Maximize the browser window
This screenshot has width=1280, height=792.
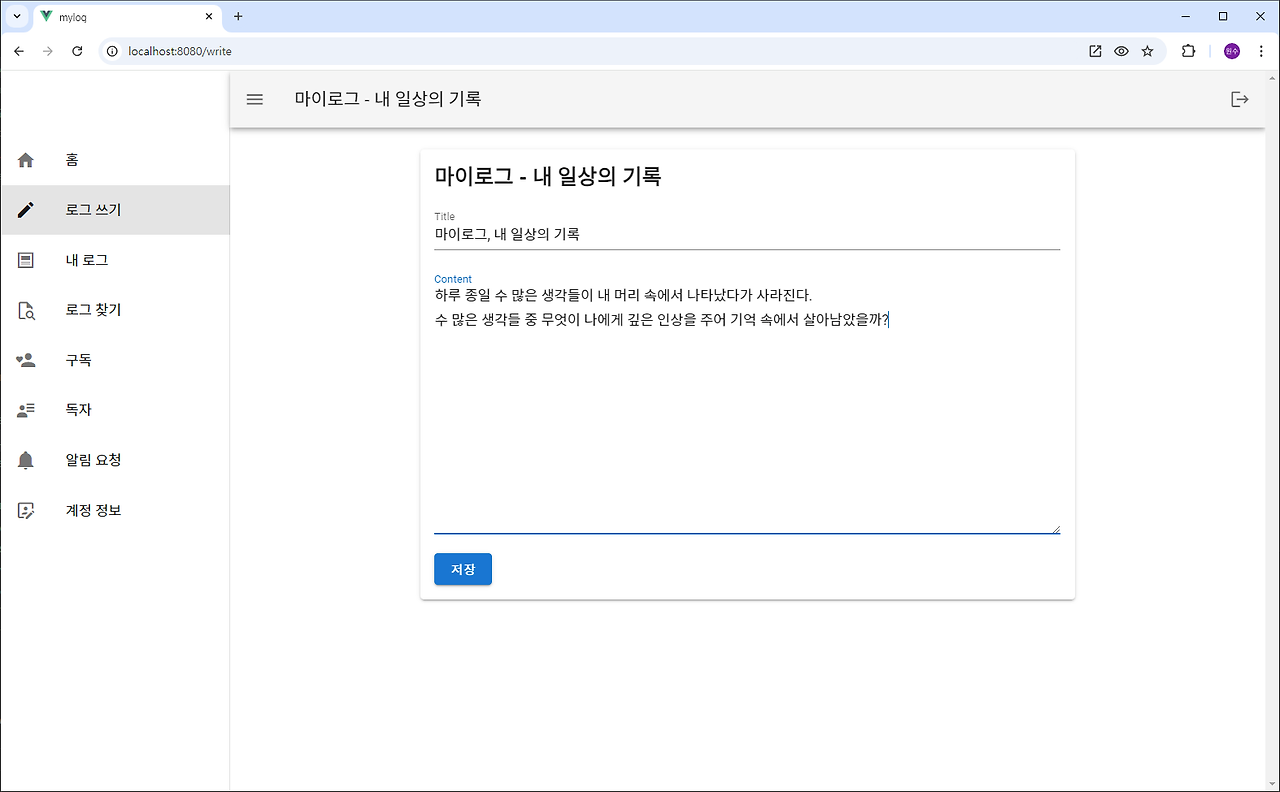(x=1223, y=16)
